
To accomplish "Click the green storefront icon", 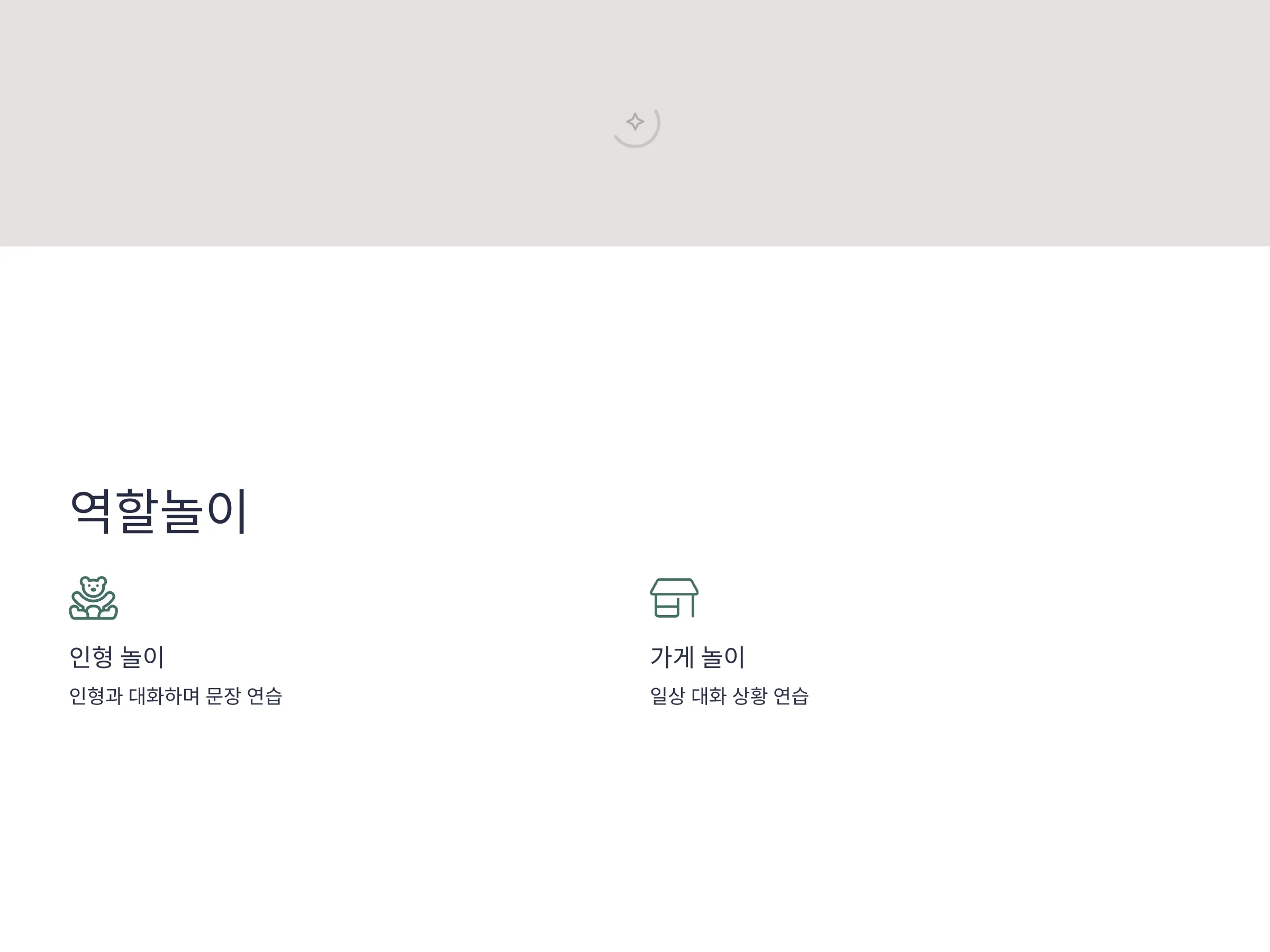I will [x=674, y=597].
